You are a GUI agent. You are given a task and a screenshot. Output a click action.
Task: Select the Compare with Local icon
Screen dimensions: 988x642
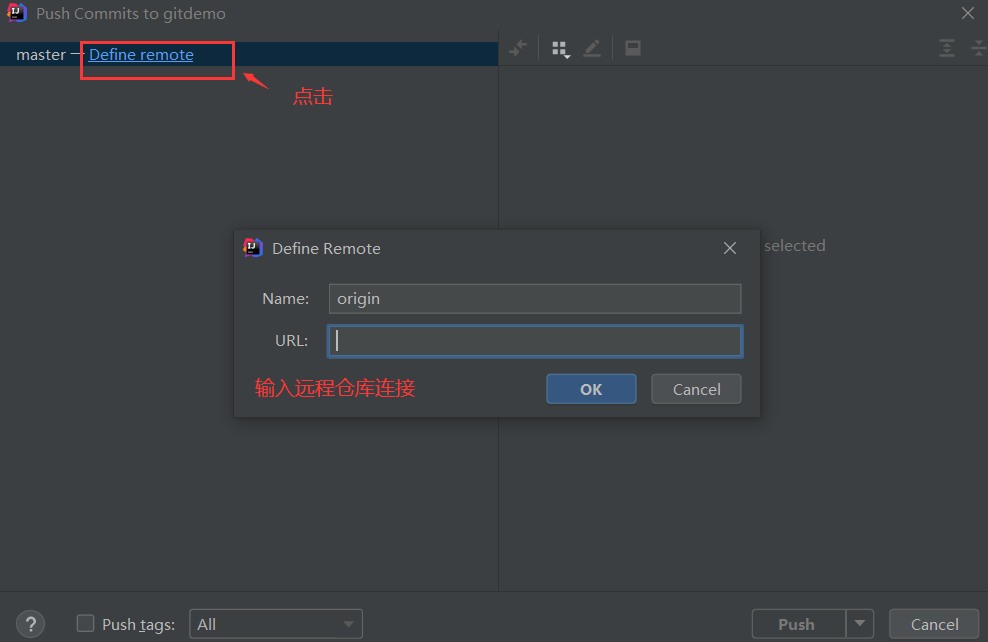pos(517,47)
